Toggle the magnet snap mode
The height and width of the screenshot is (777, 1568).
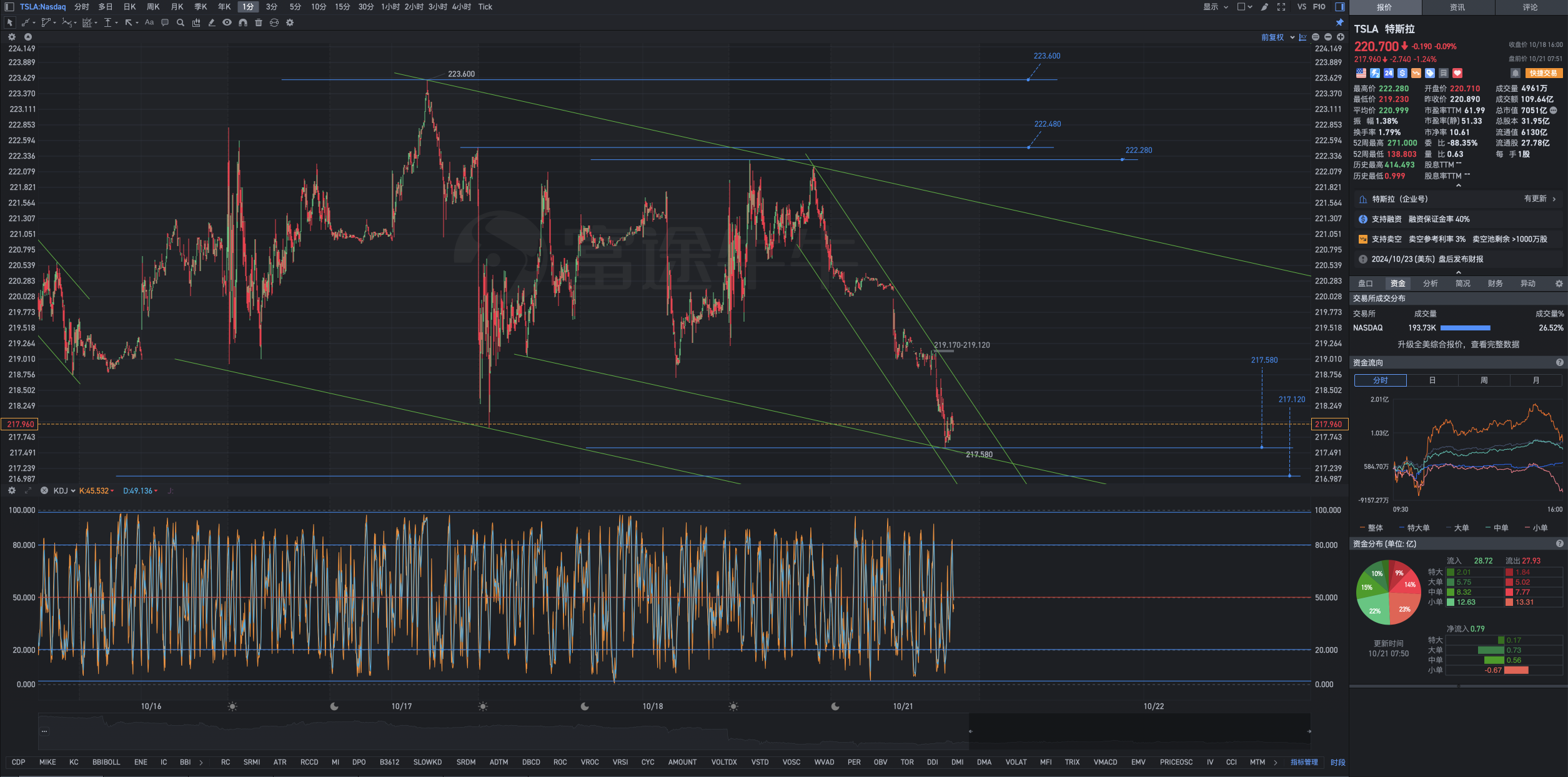pyautogui.click(x=243, y=22)
